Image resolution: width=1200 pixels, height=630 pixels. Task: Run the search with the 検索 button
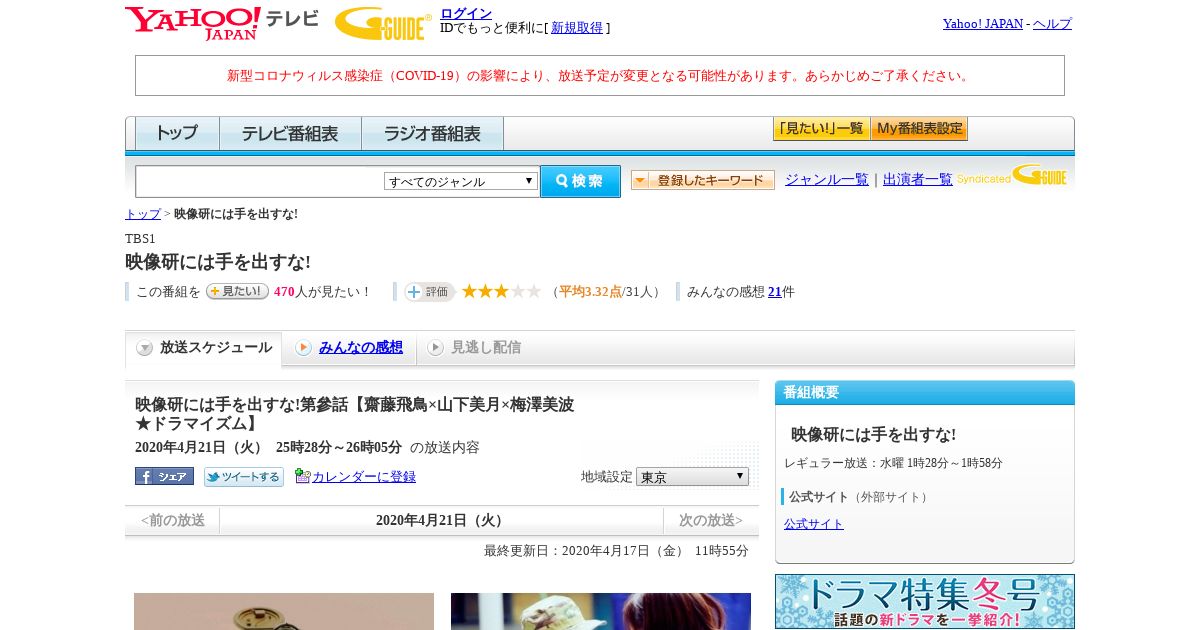pyautogui.click(x=580, y=181)
